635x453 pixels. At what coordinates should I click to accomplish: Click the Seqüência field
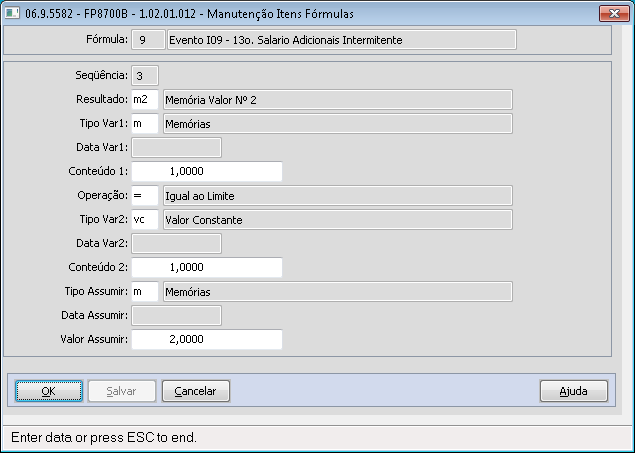[x=145, y=76]
